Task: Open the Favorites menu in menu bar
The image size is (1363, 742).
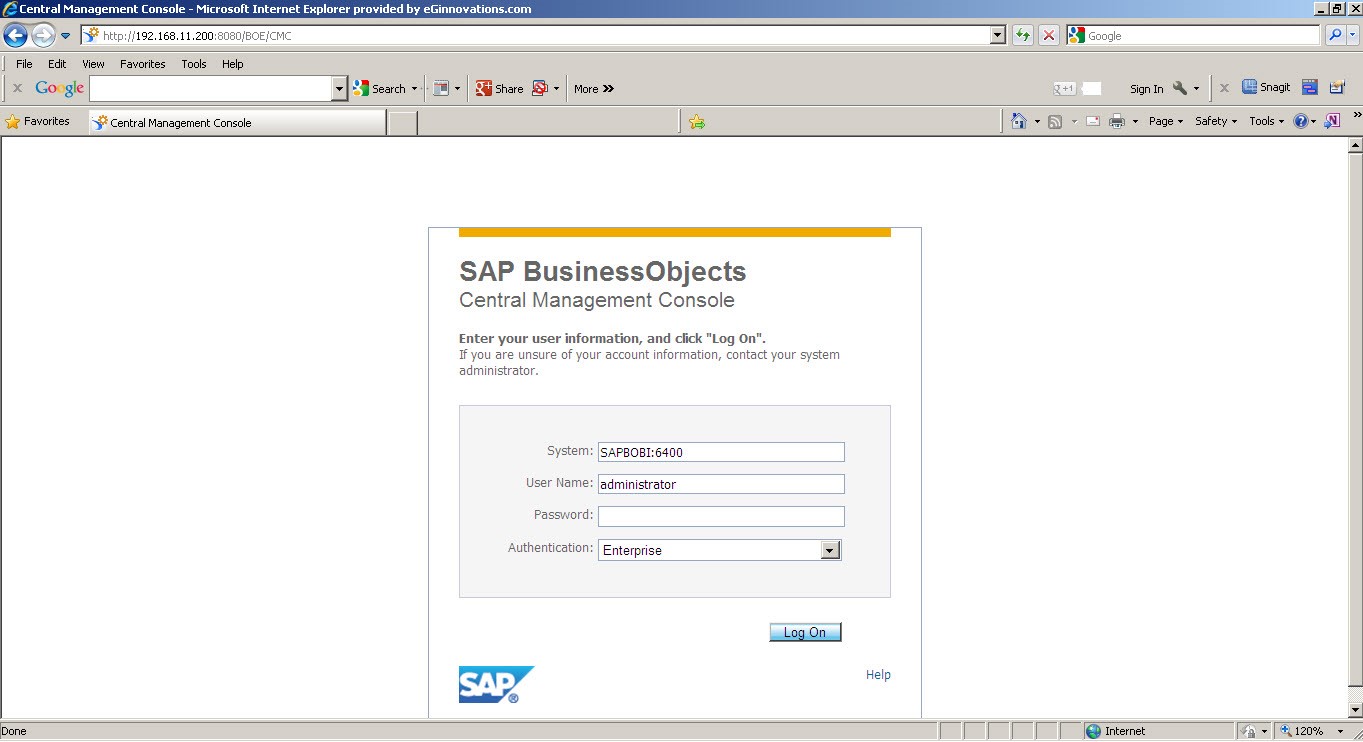Action: point(143,63)
